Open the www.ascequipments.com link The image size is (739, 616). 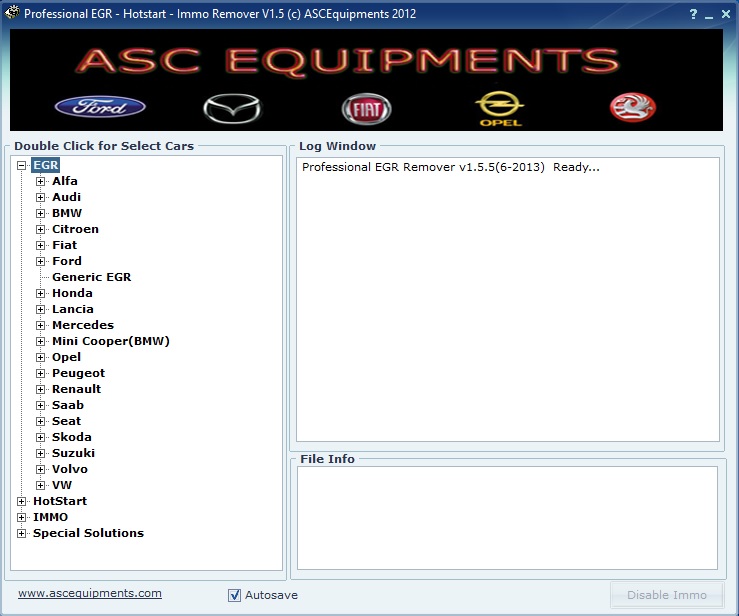[90, 593]
